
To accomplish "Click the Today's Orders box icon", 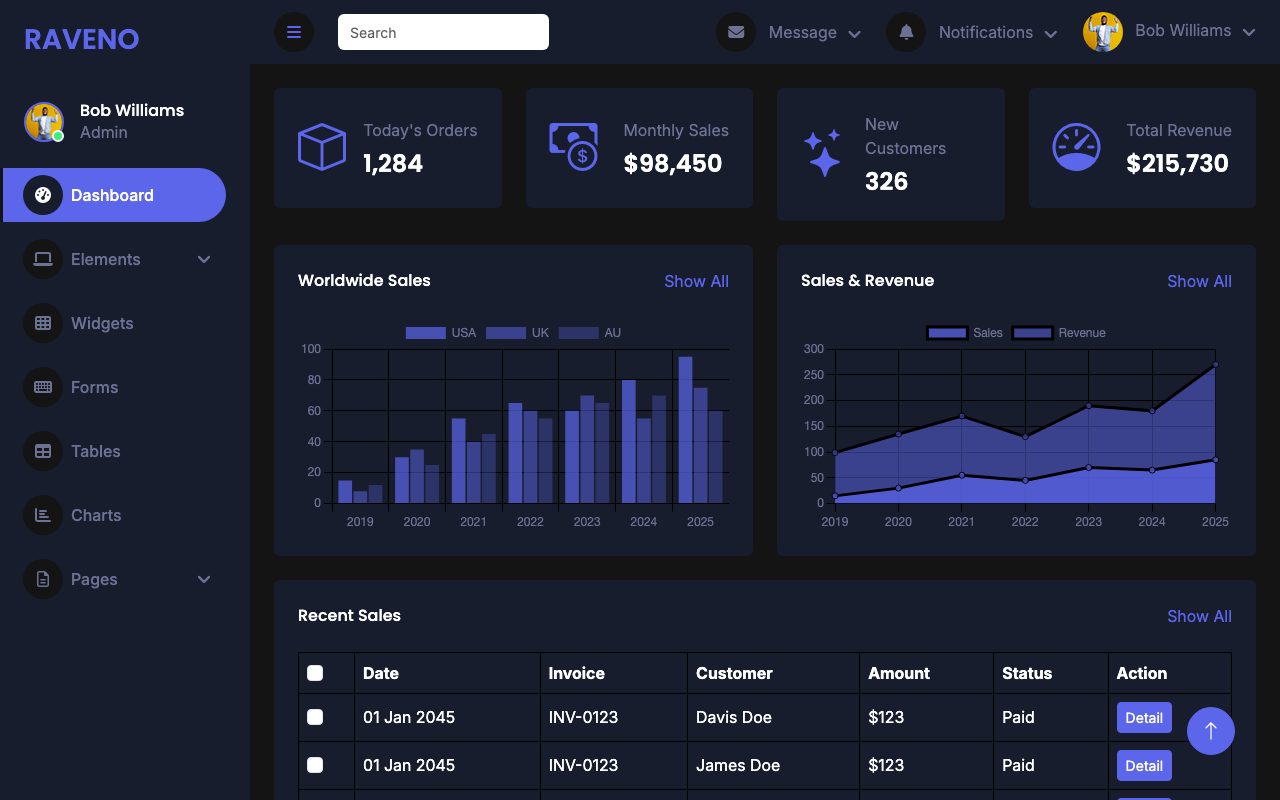I will coord(322,147).
